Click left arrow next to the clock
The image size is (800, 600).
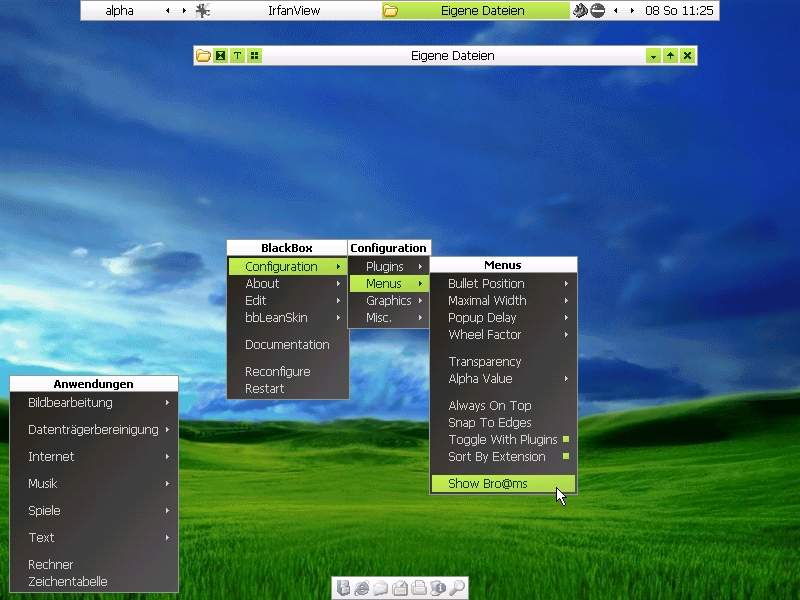pos(616,10)
